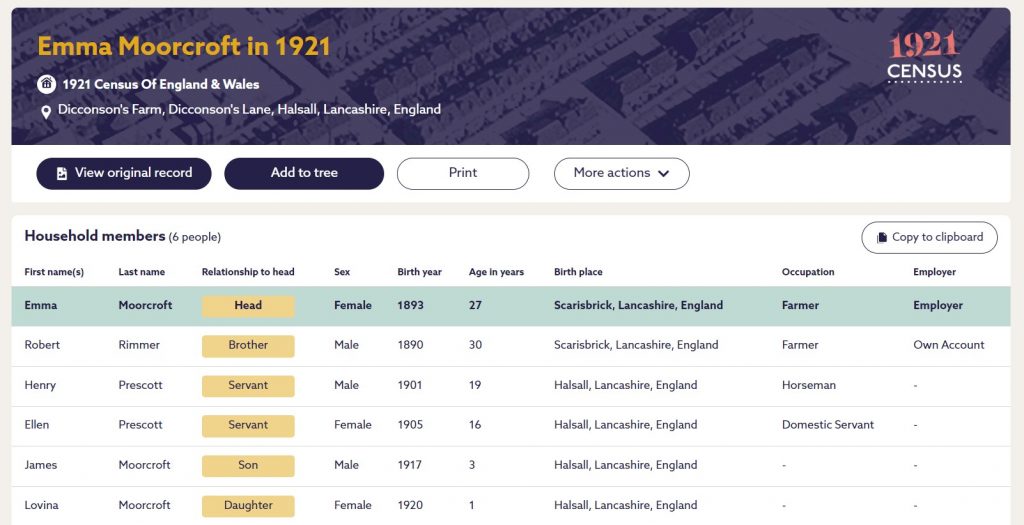
Task: Copy household members to clipboard
Action: 929,237
